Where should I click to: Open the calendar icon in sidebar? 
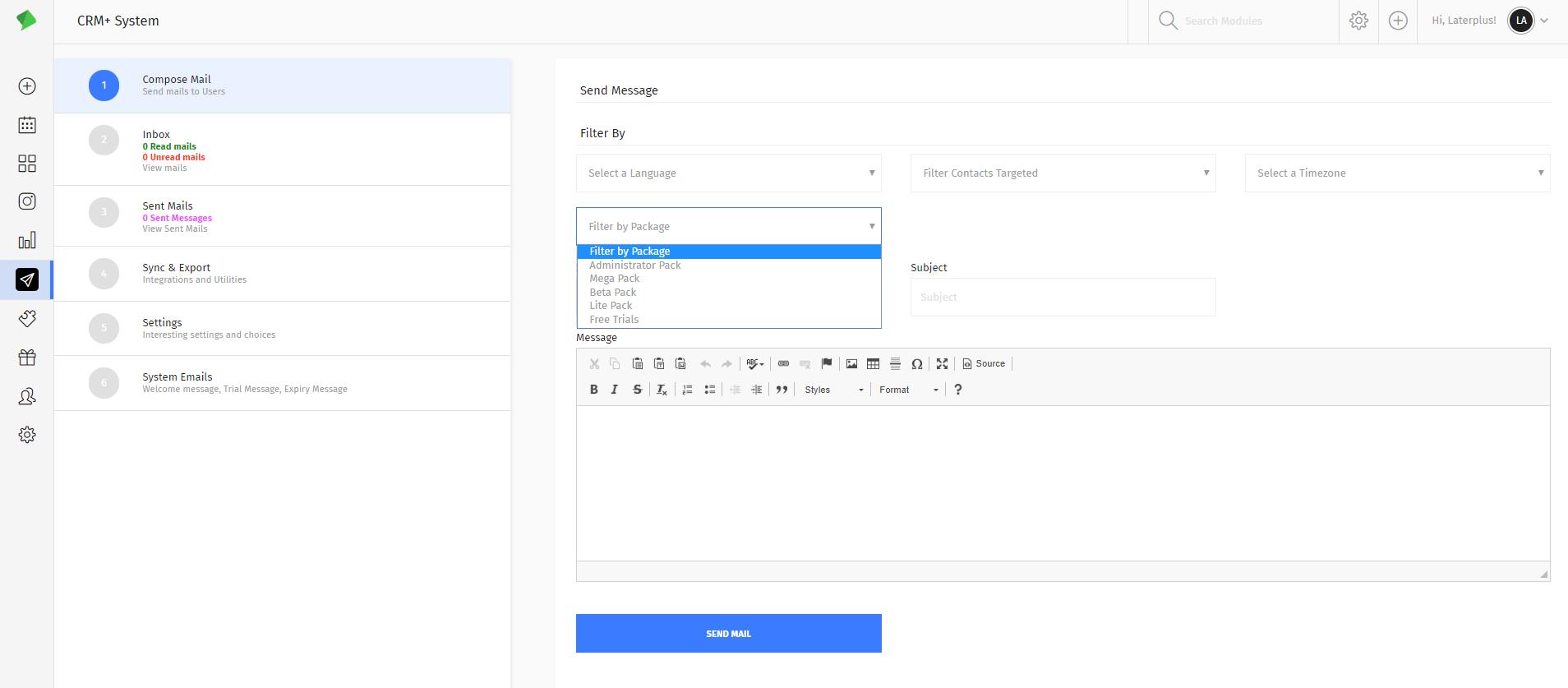coord(27,125)
